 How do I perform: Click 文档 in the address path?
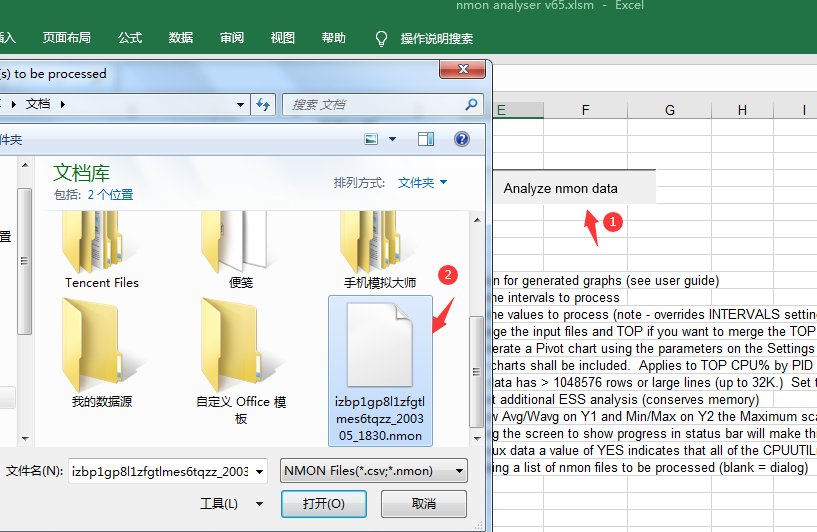(38, 104)
